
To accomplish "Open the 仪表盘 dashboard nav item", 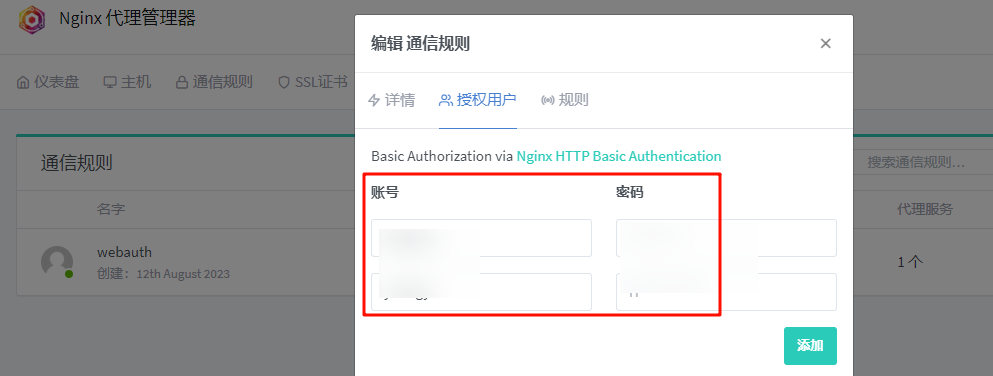I will [48, 82].
